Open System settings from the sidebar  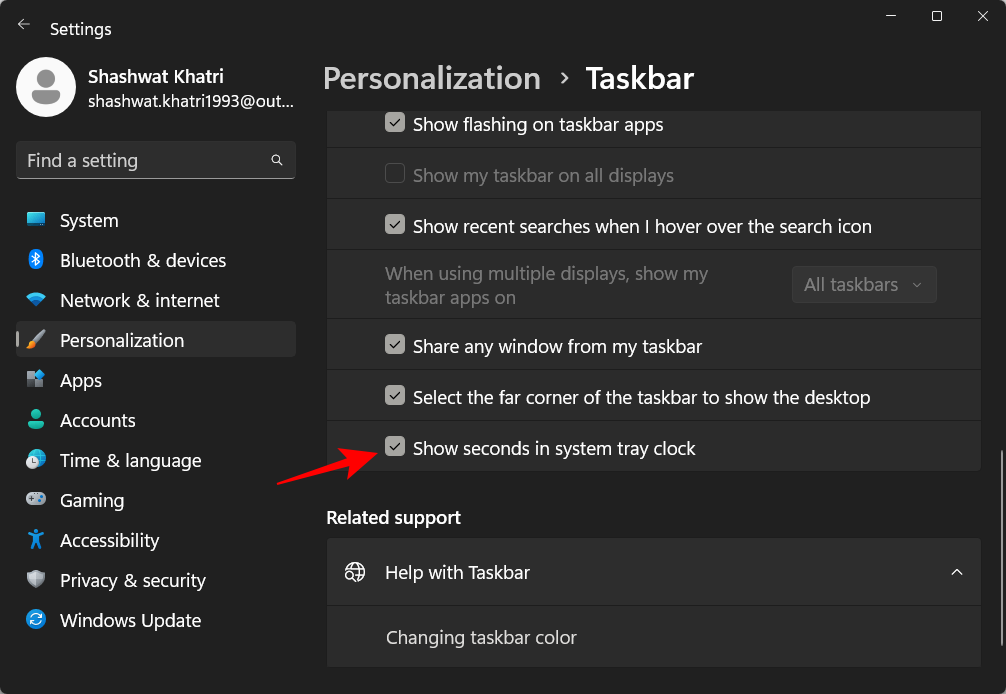88,220
